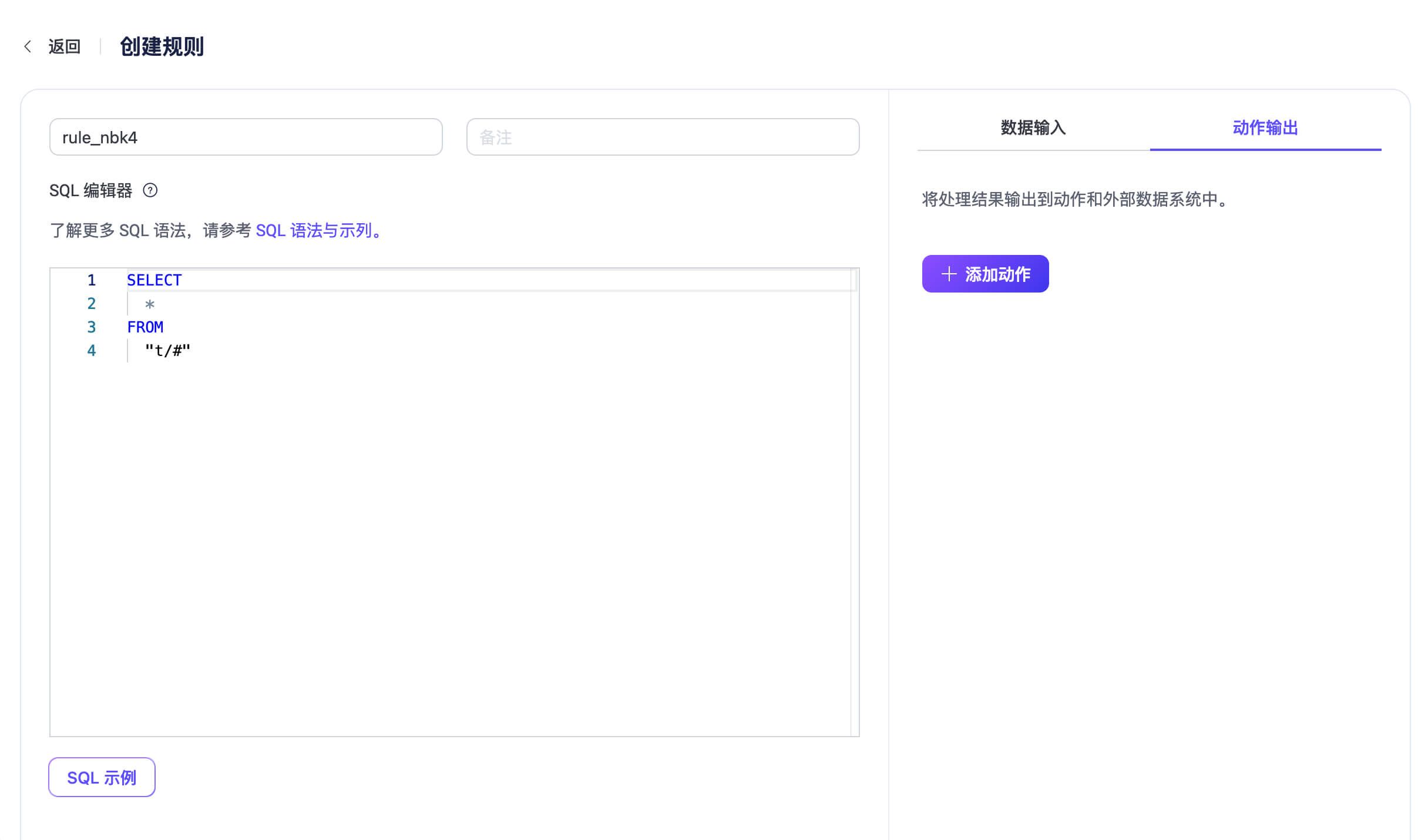The image size is (1418, 840).
Task: Click the 创建规则 page title
Action: coord(162,47)
